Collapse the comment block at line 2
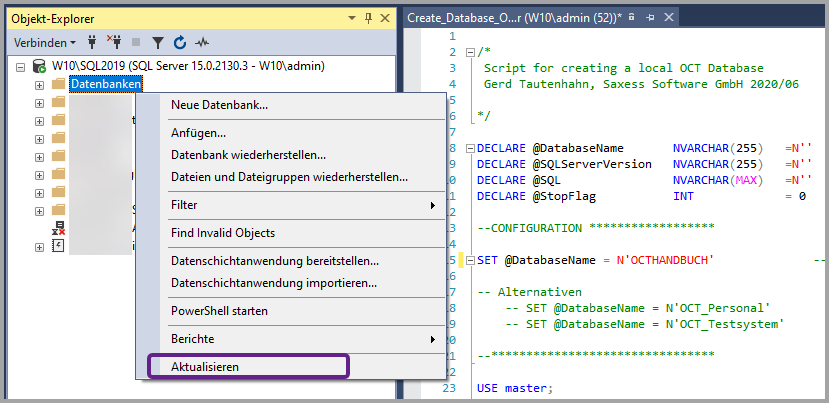This screenshot has height=403, width=829. click(x=470, y=51)
